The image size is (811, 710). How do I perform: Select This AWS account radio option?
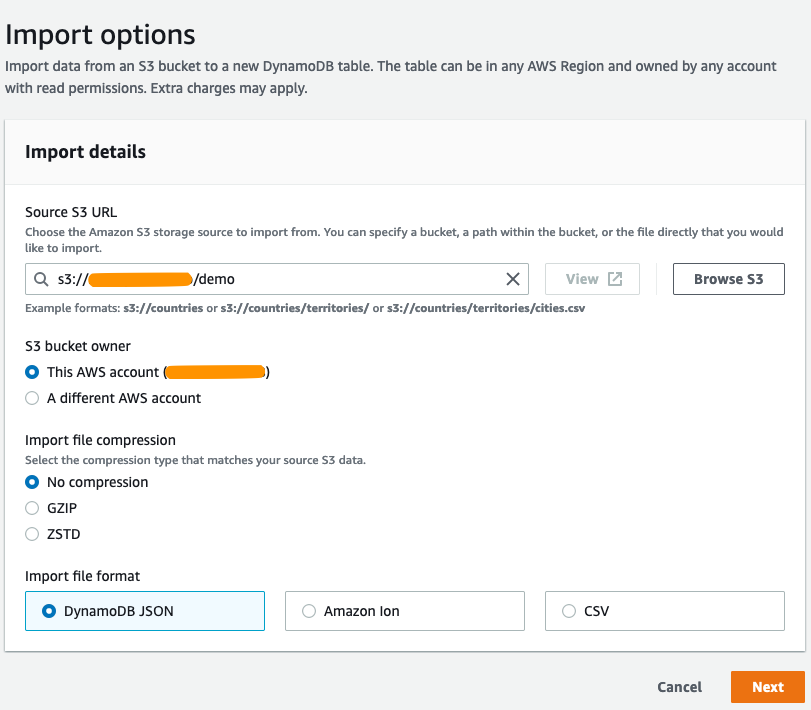point(32,372)
